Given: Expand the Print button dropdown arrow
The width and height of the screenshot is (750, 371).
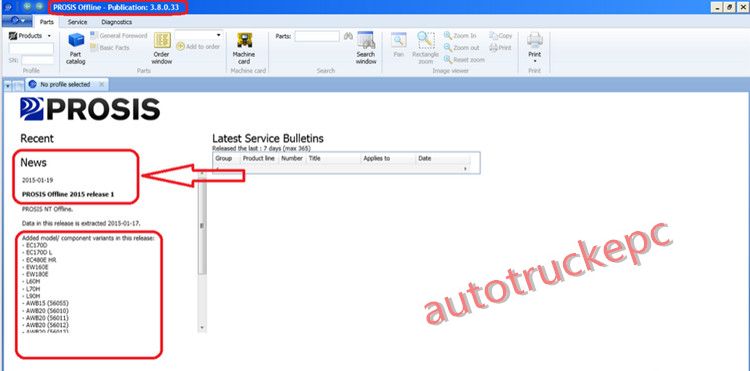Looking at the screenshot, I should point(535,61).
